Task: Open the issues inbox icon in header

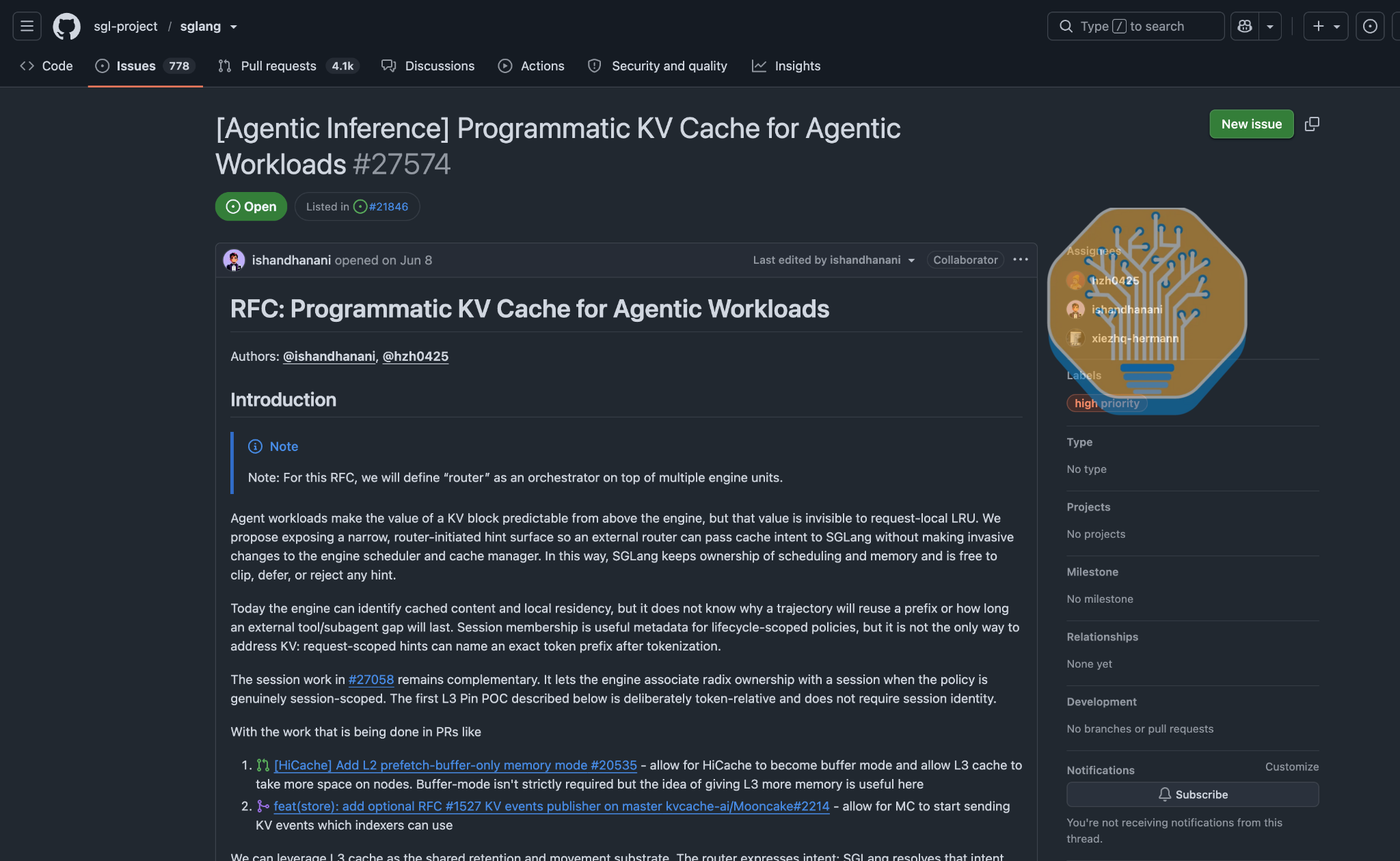Action: [1370, 26]
